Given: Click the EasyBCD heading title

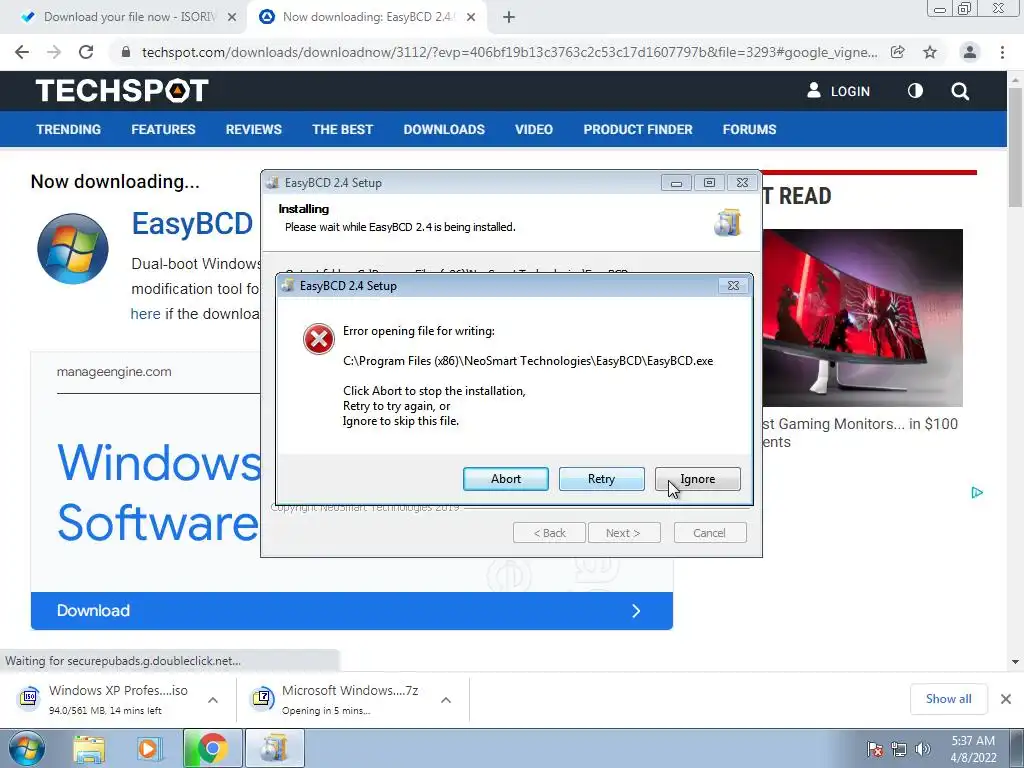Looking at the screenshot, I should point(192,223).
